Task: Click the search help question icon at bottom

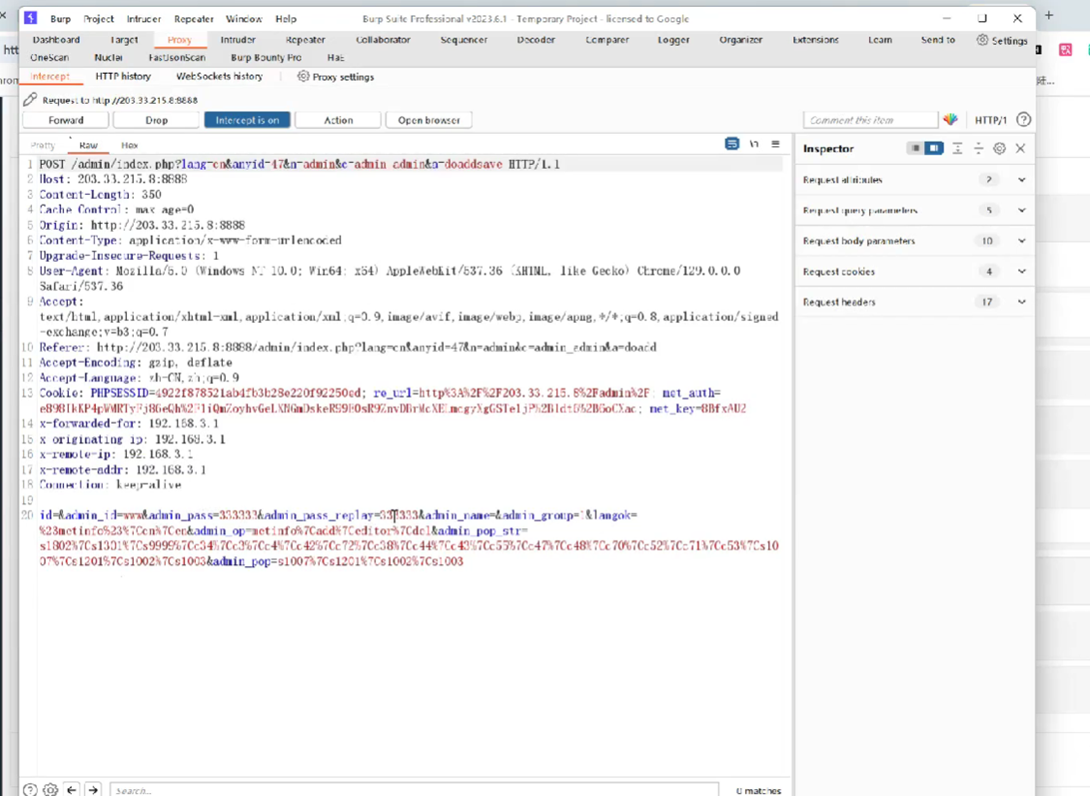Action: pos(30,790)
